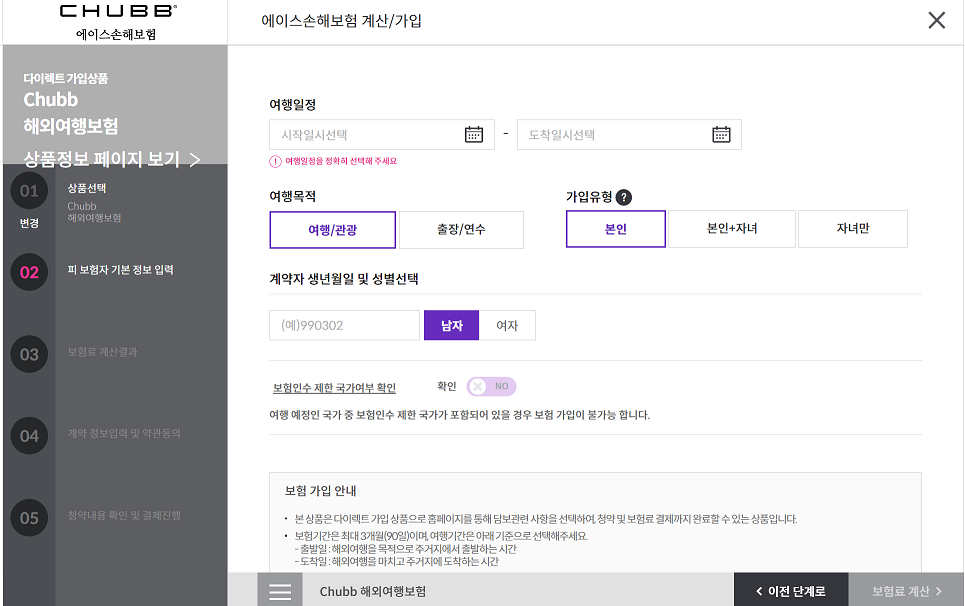Choose 본인 subscription type

[x=615, y=229]
